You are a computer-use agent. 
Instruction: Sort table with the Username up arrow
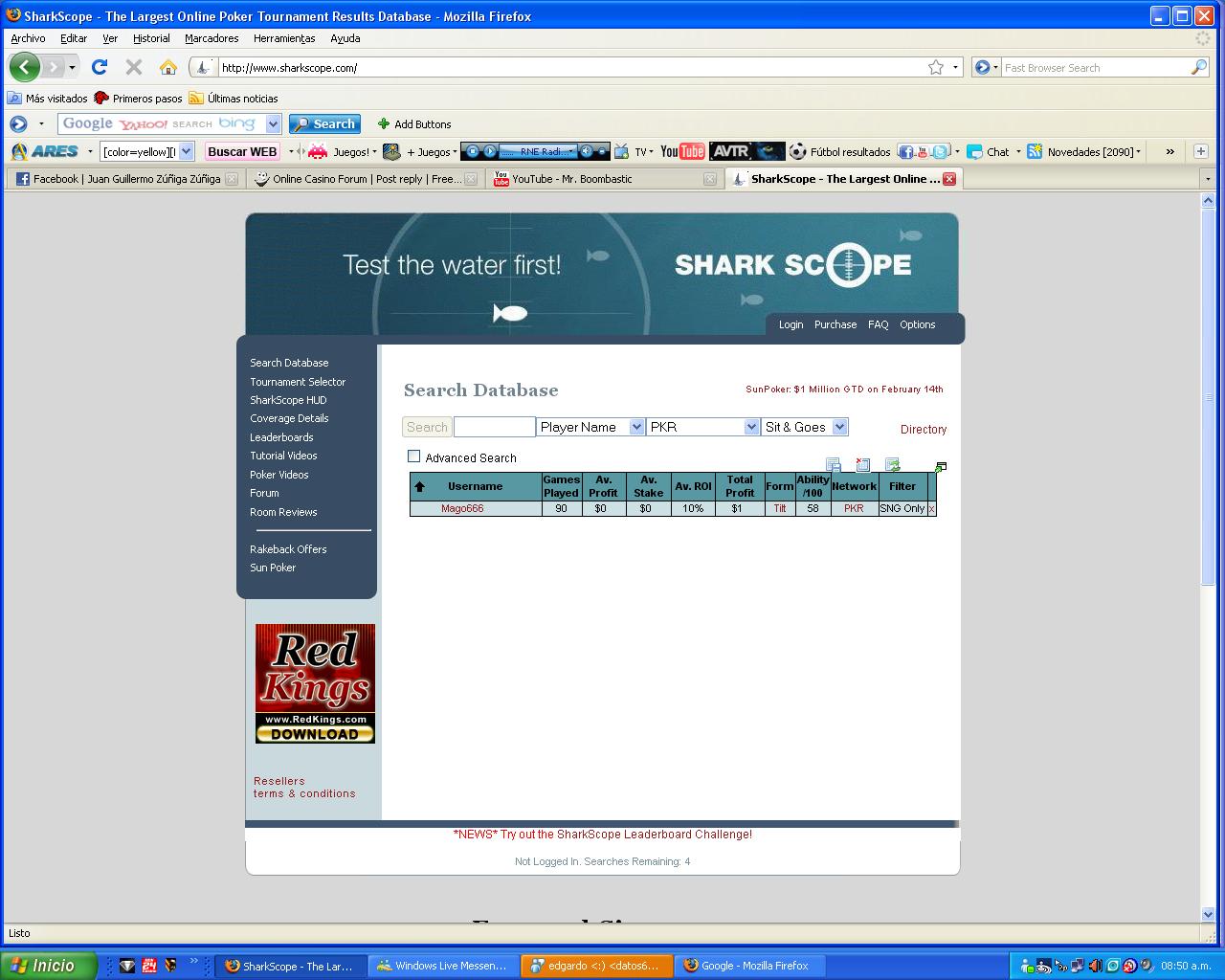tap(419, 486)
